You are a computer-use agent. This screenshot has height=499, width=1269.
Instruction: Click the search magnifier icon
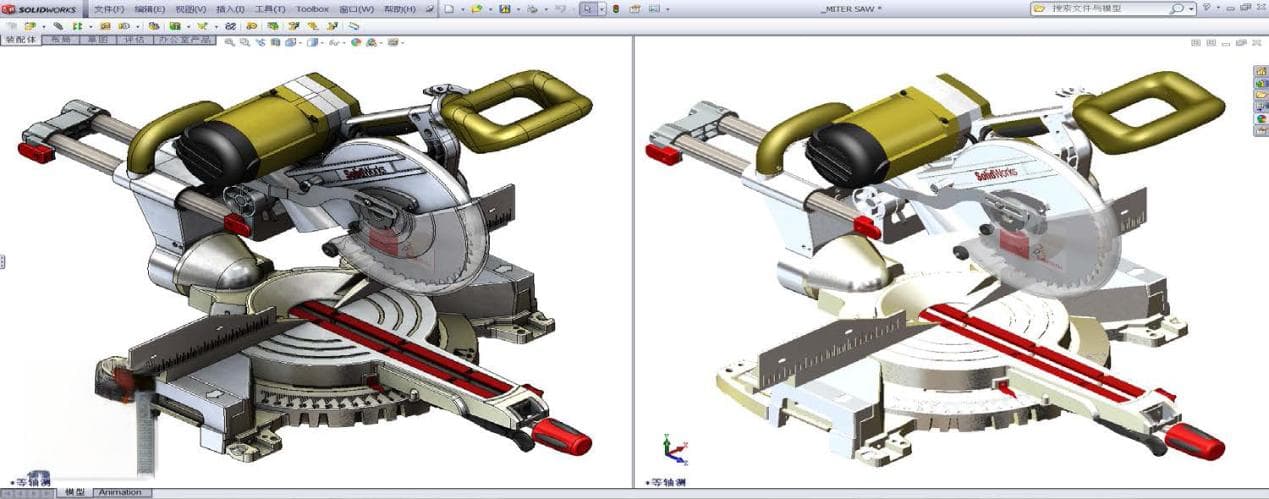point(1176,8)
